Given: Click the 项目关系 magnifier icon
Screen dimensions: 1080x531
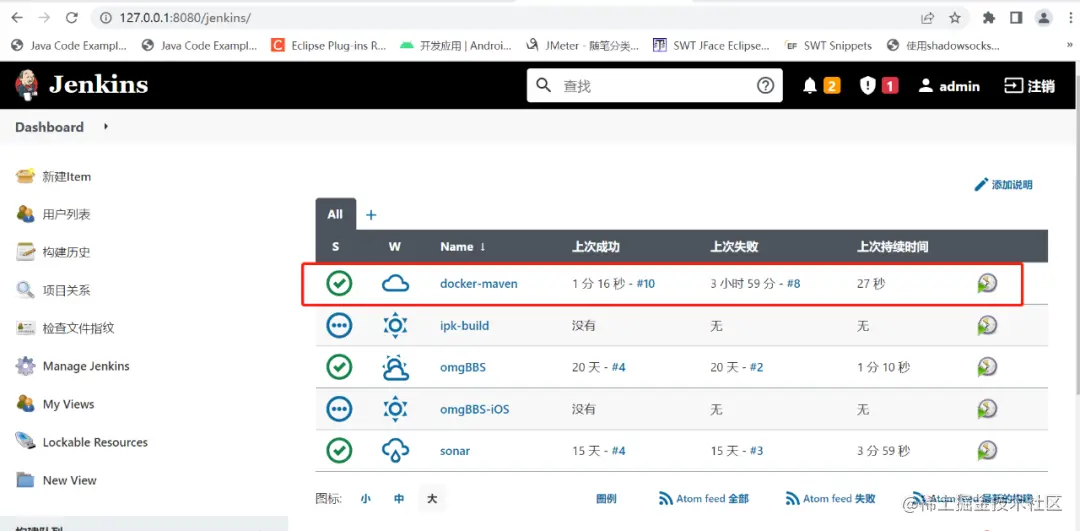Looking at the screenshot, I should tap(25, 290).
